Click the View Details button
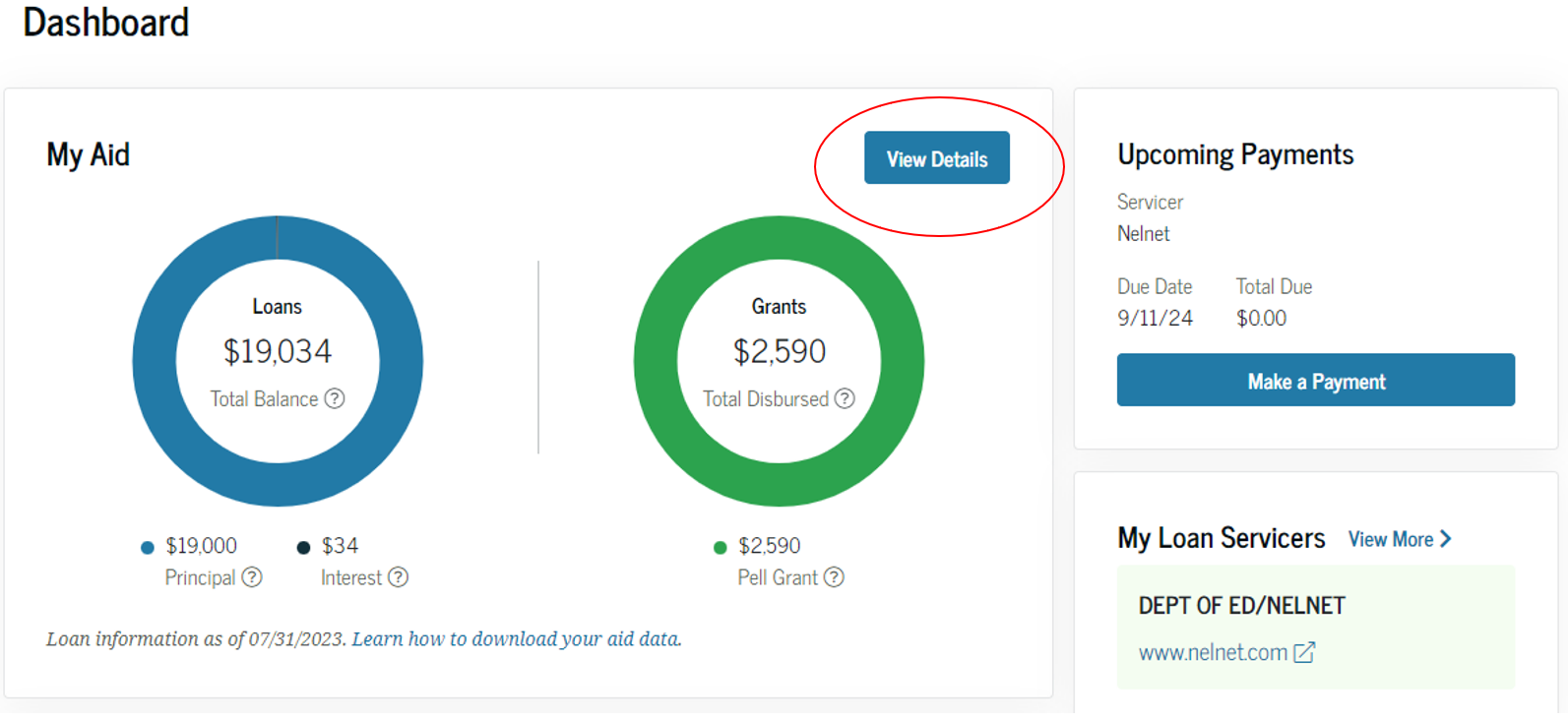Screen dimensions: 1568x721 (x=936, y=158)
